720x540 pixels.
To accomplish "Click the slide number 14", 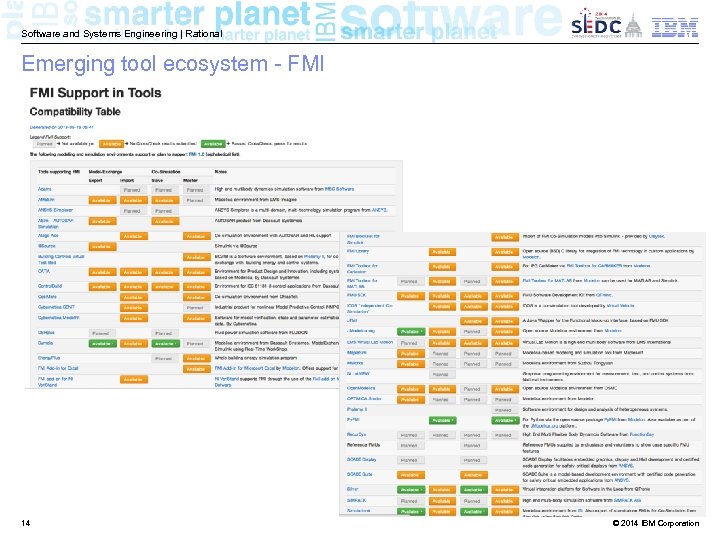I will click(x=26, y=523).
